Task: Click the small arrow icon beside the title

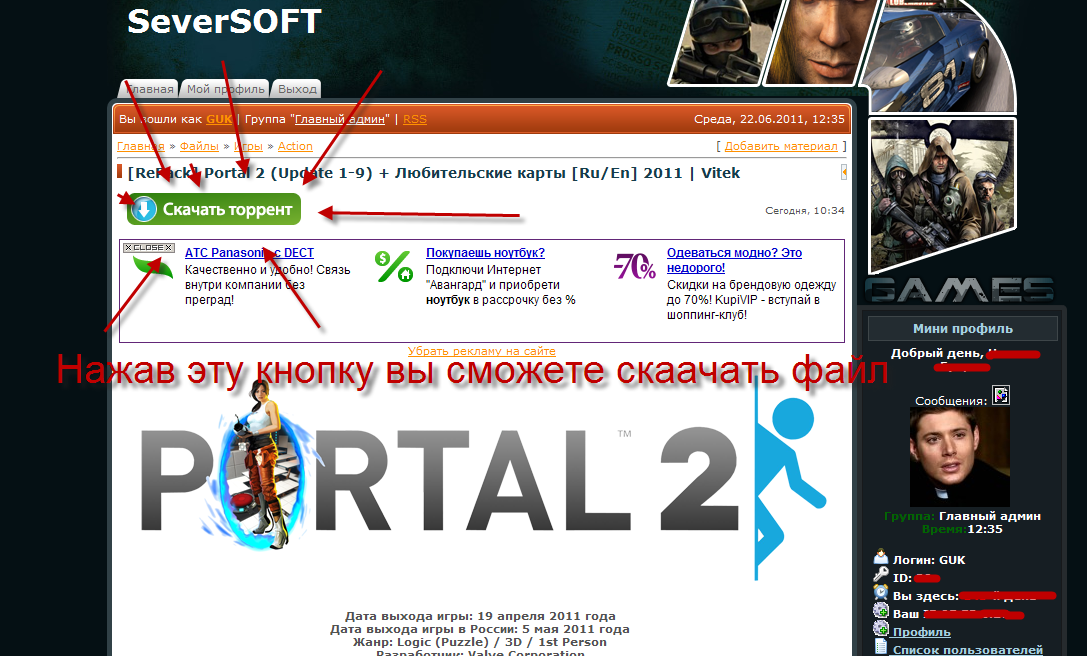Action: point(844,172)
